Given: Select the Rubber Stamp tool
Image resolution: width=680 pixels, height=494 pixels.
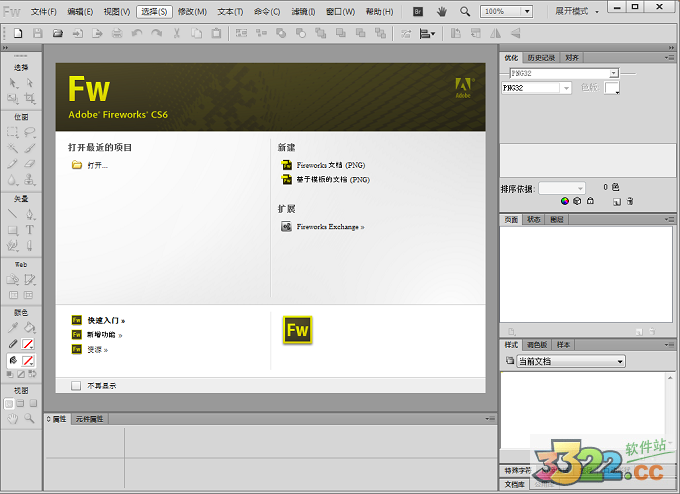Looking at the screenshot, I should click(29, 180).
